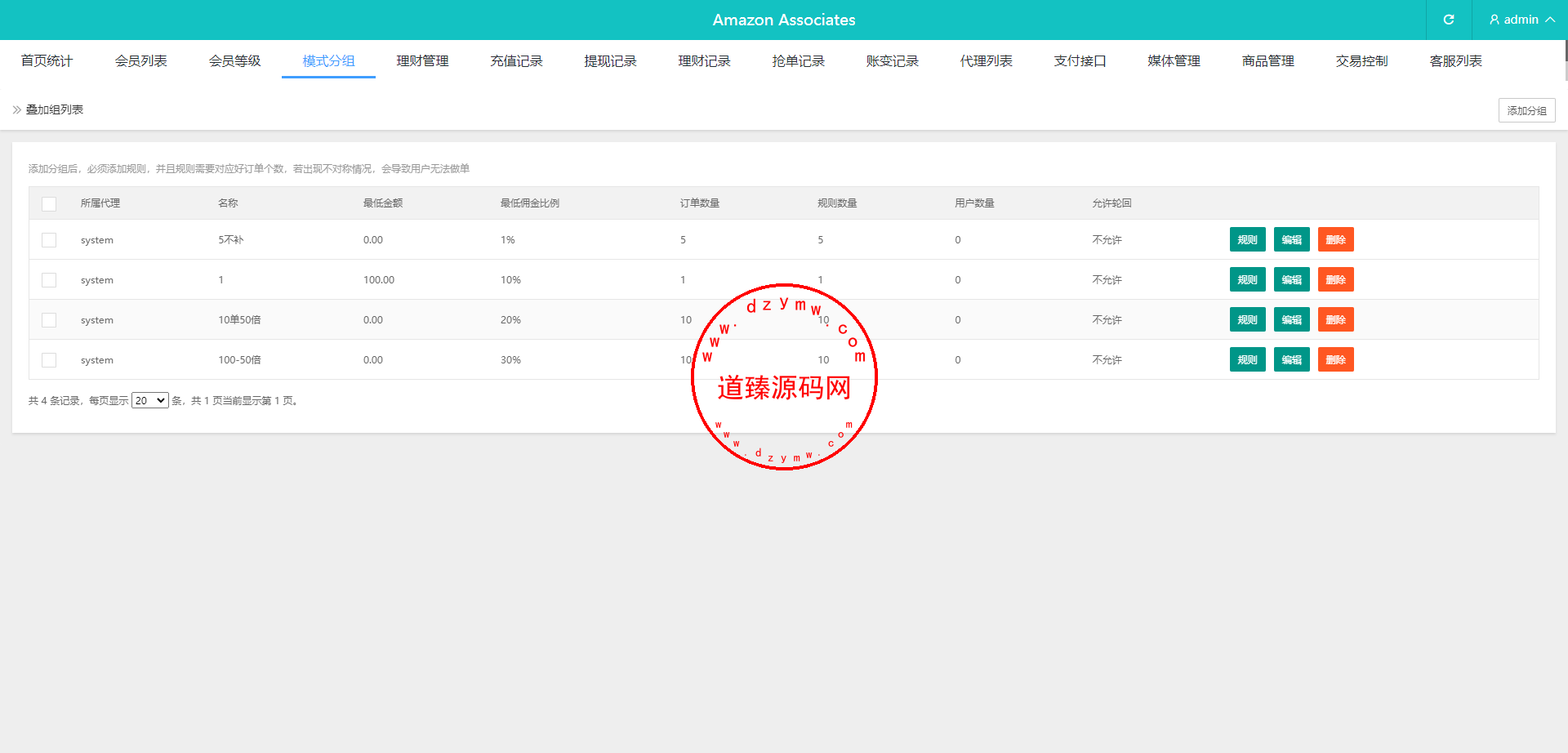This screenshot has height=753, width=1568.
Task: Click the 规则数量 column header
Action: 837,203
